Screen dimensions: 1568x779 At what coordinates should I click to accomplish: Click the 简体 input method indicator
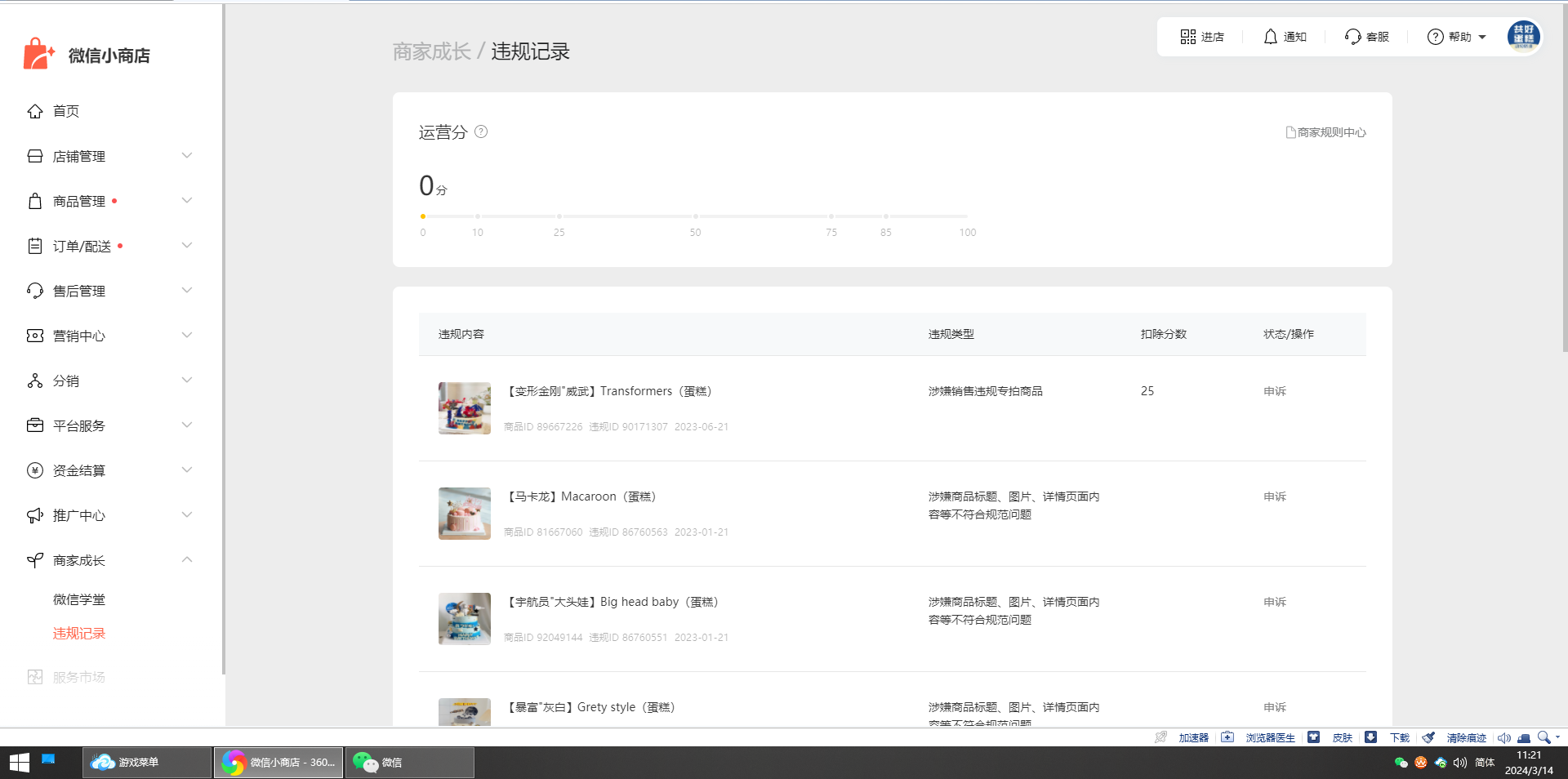click(1485, 763)
